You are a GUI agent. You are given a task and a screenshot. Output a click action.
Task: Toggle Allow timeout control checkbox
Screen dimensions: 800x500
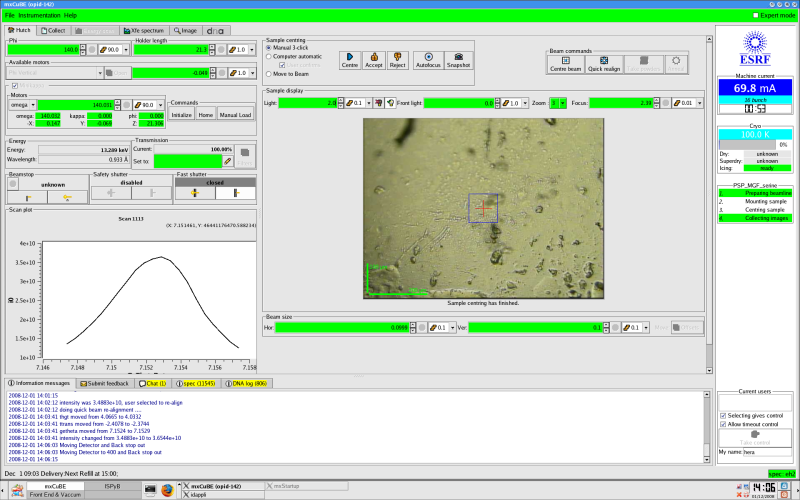tap(723, 424)
